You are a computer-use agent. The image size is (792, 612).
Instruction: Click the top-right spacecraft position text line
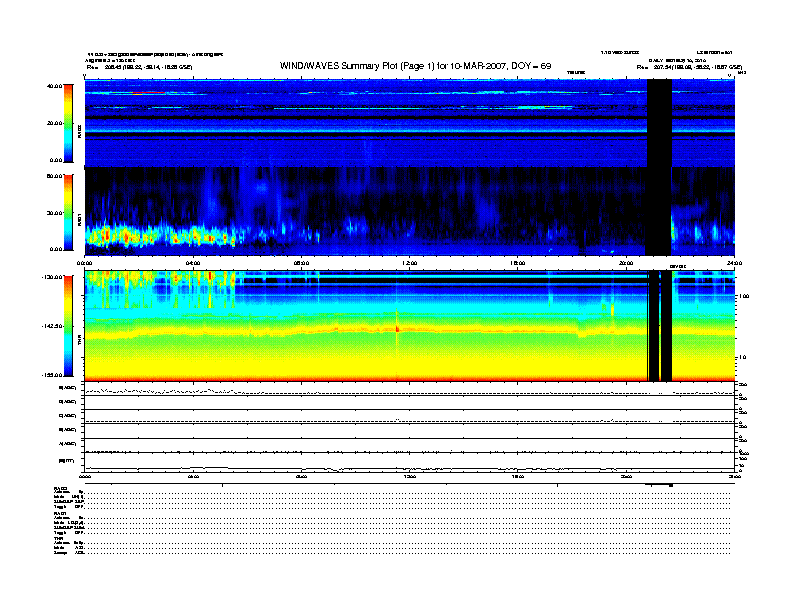(x=689, y=67)
